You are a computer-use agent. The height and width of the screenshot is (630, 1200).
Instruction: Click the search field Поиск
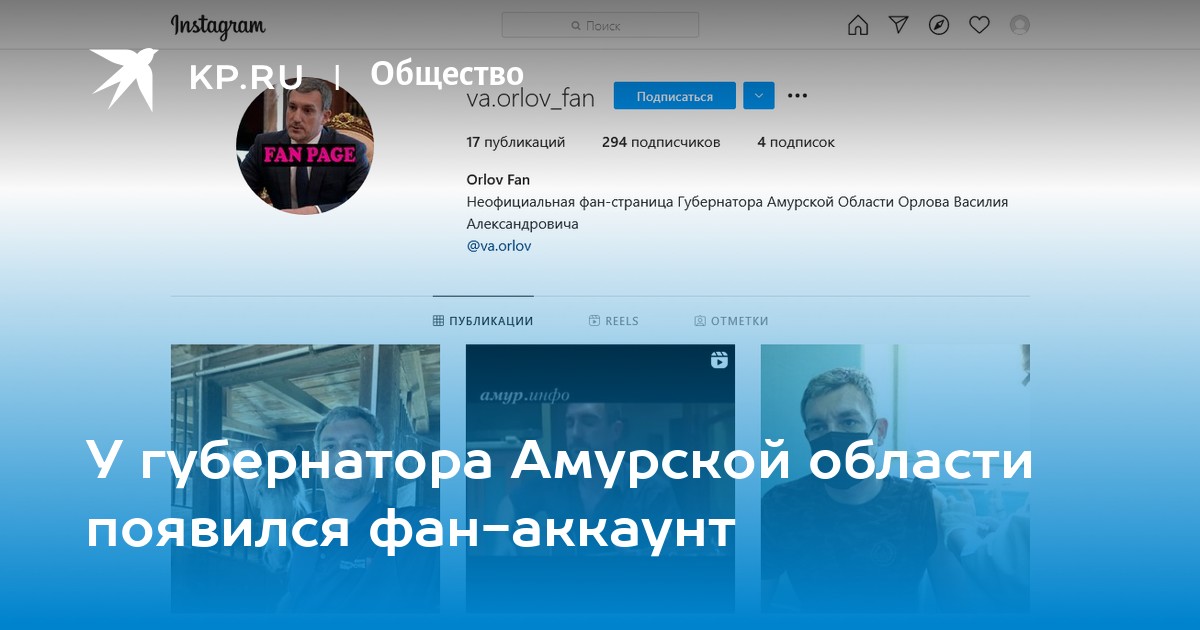click(x=600, y=25)
